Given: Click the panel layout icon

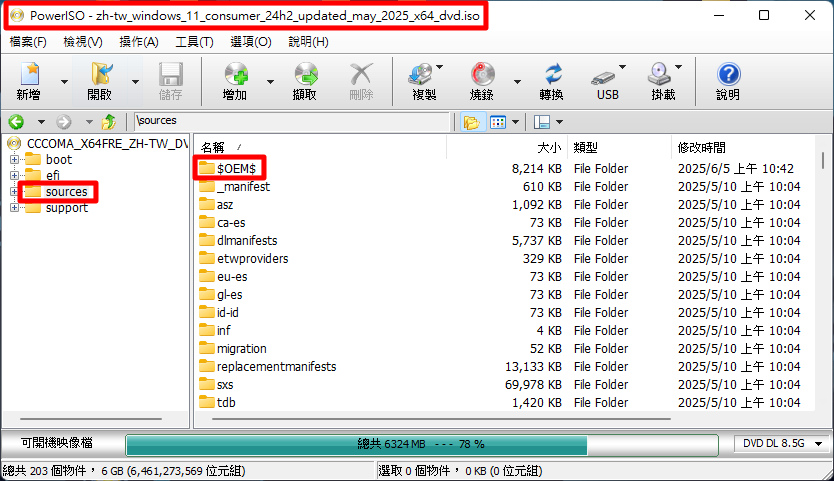Looking at the screenshot, I should (x=542, y=122).
